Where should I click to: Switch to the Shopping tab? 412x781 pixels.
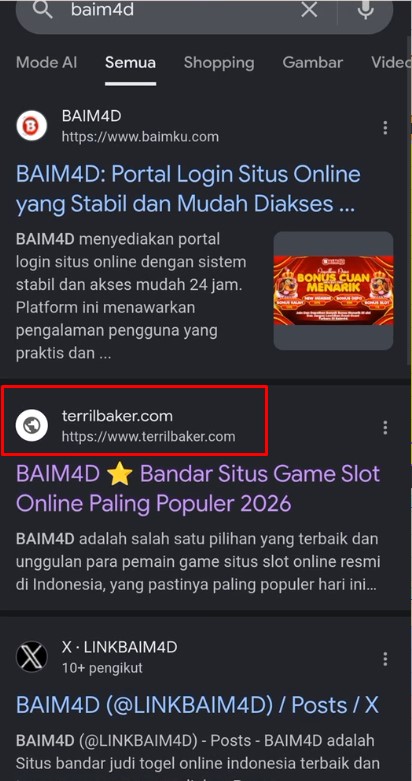219,62
